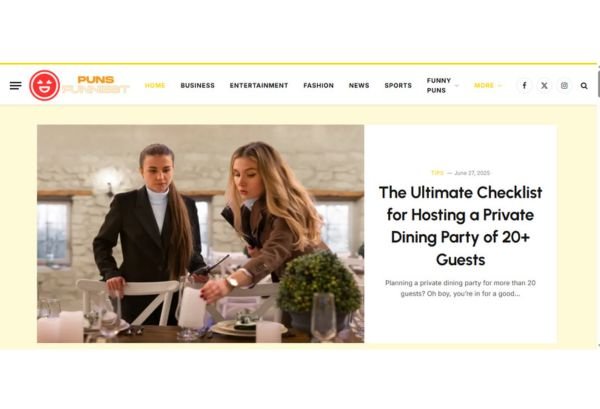The height and width of the screenshot is (409, 600).
Task: Expand the More menu chevron
Action: pos(499,86)
